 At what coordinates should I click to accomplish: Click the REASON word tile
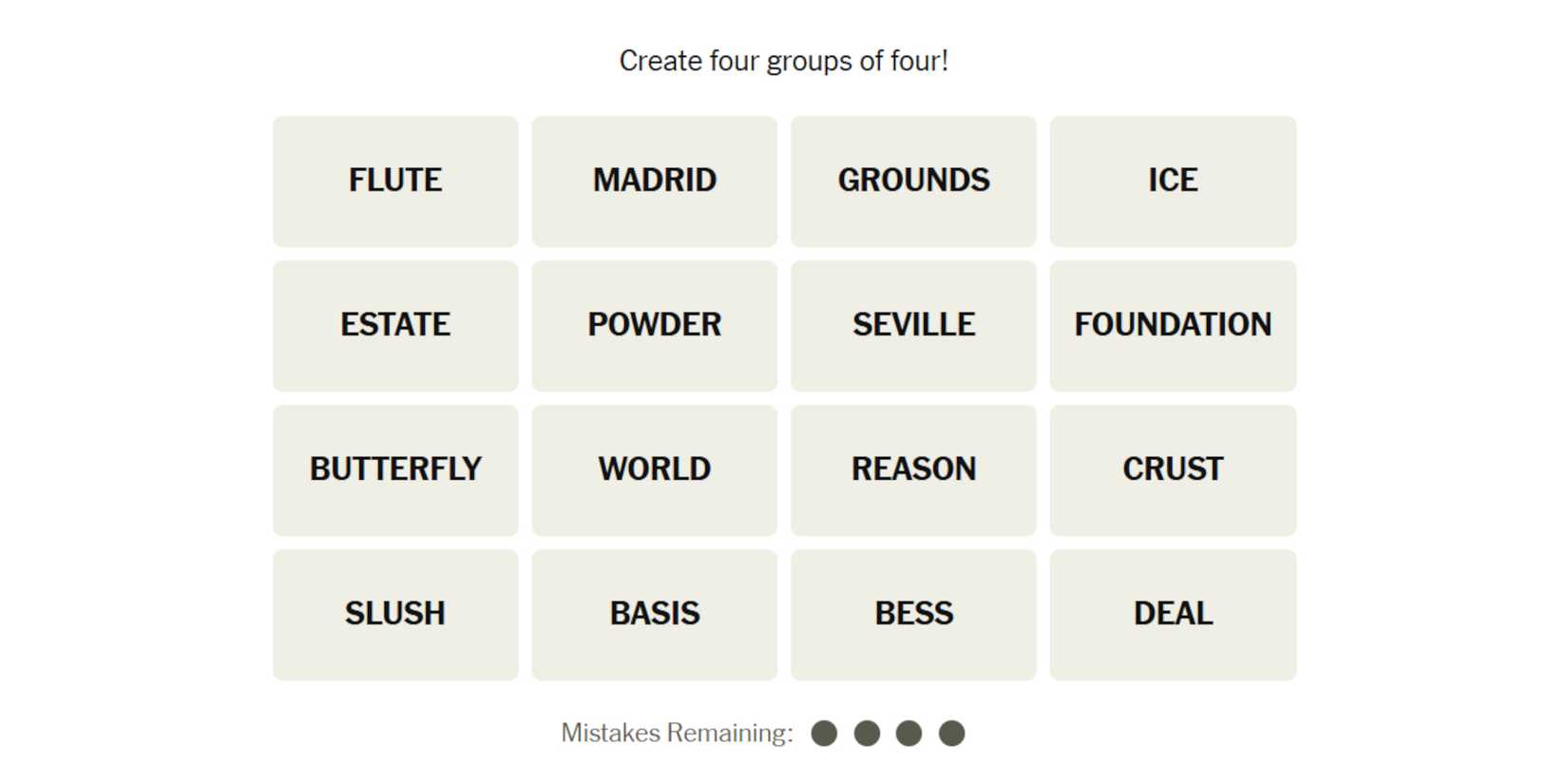coord(913,469)
